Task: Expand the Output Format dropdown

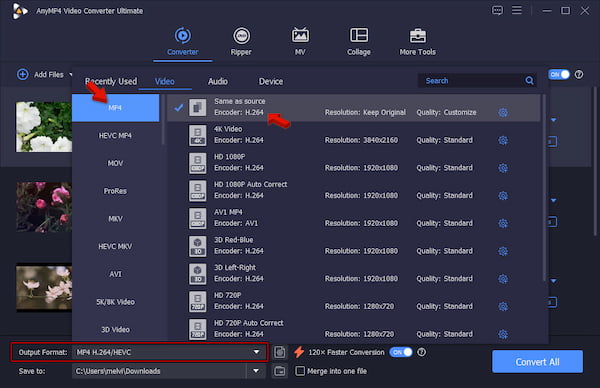Action: point(256,352)
